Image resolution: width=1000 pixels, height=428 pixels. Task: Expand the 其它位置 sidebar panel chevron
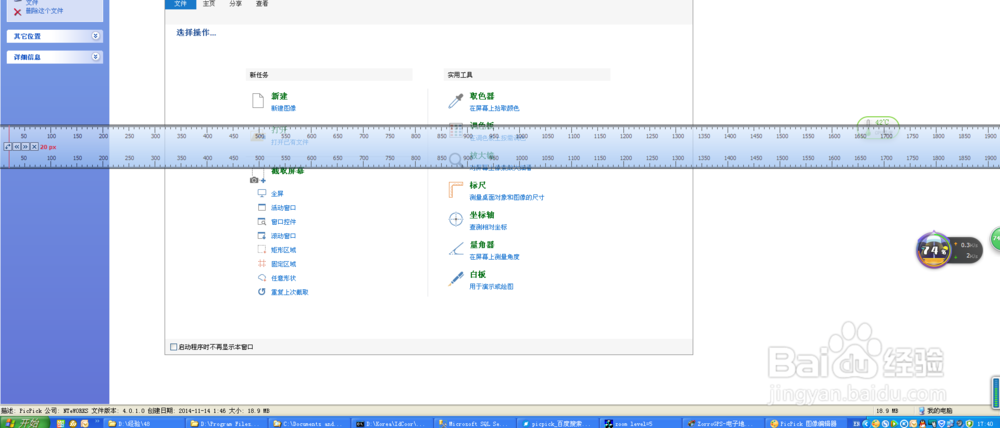coord(95,36)
